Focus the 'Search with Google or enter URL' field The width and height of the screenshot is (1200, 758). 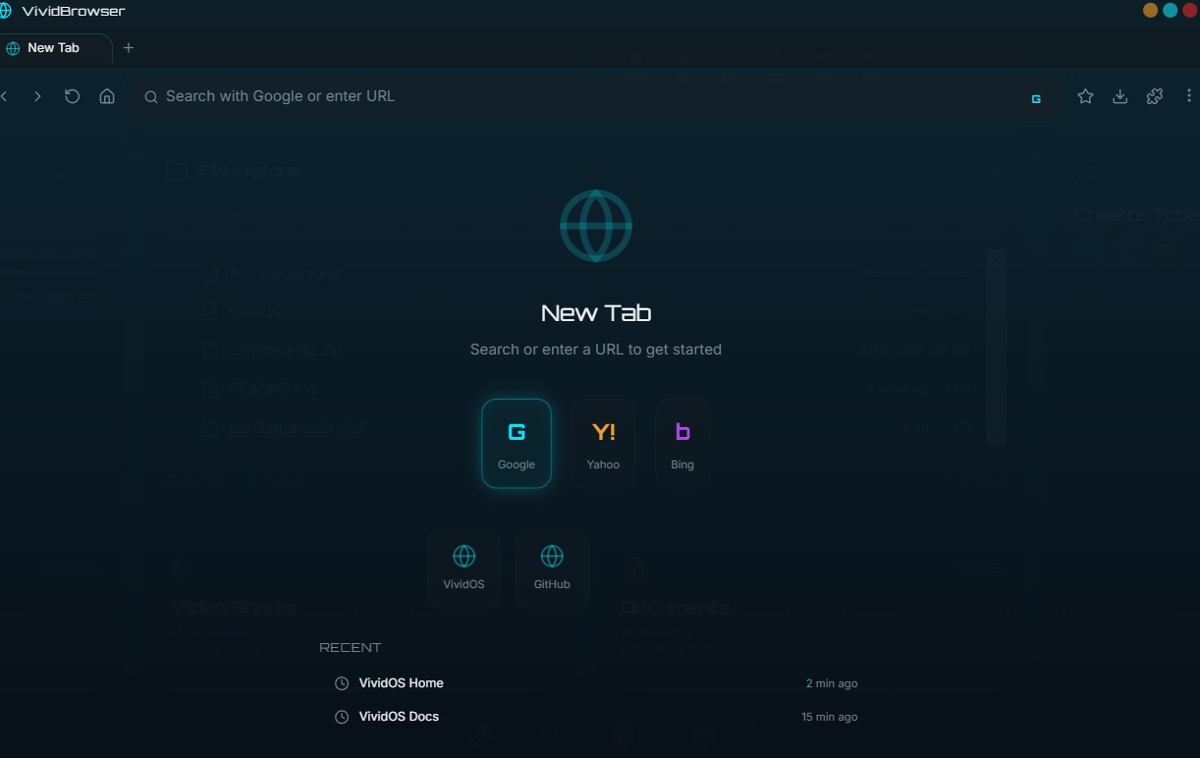[595, 96]
